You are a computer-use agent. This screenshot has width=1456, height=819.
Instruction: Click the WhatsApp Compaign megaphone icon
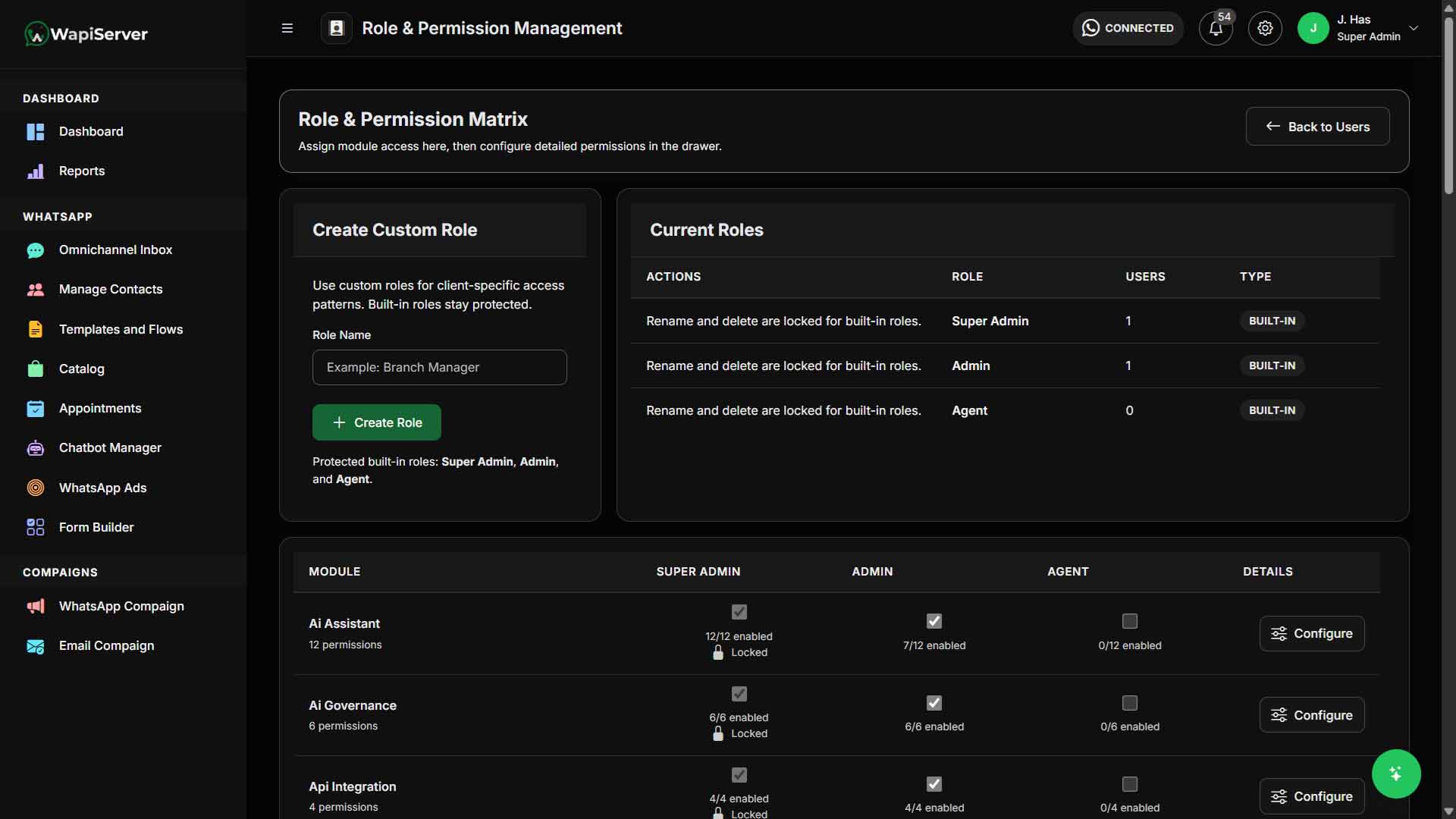pos(36,607)
